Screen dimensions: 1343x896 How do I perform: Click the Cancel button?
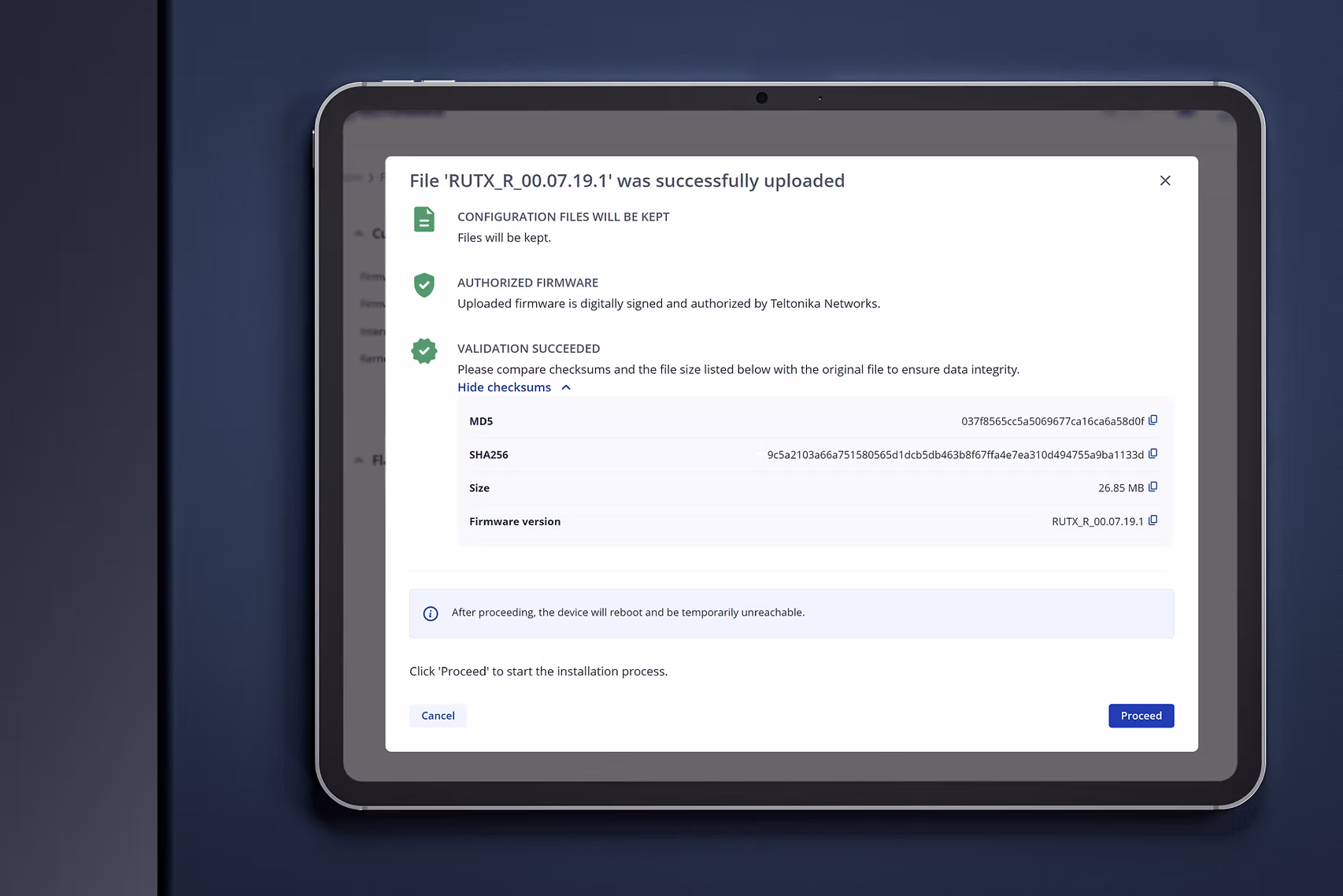pyautogui.click(x=438, y=716)
